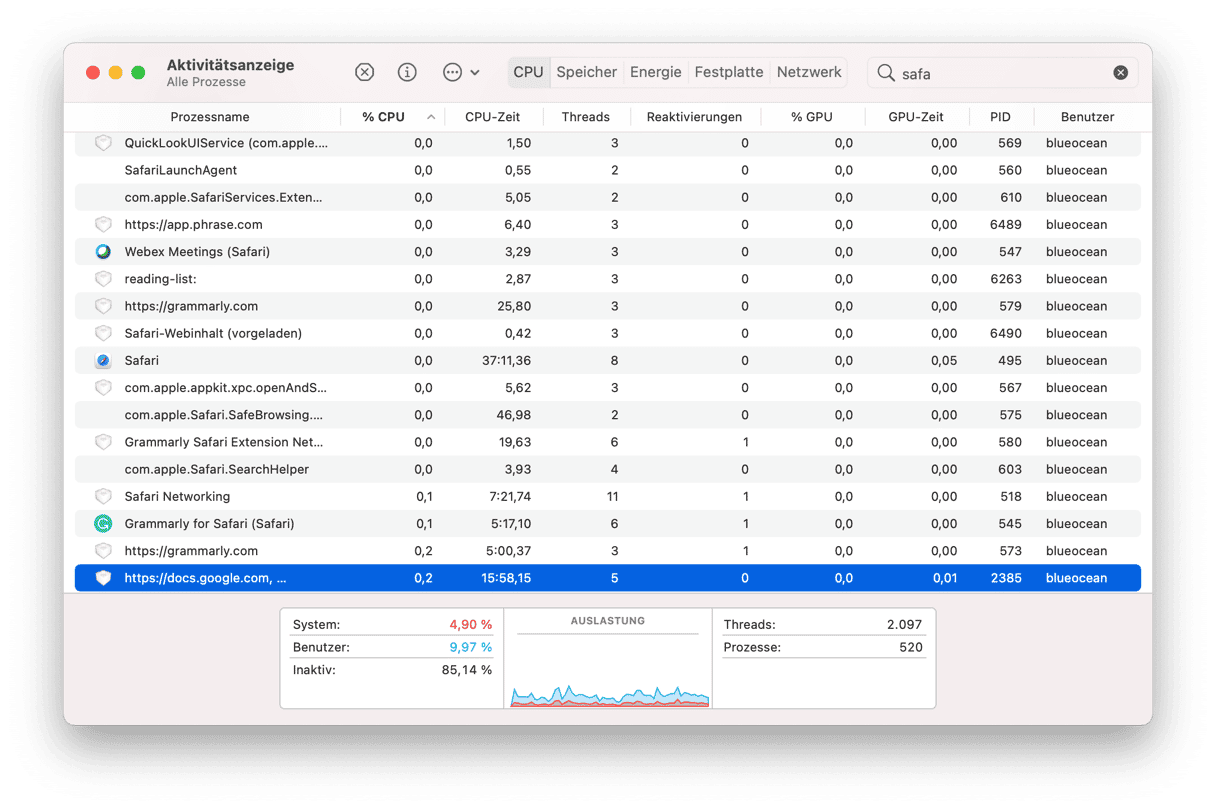Click the magnifying glass search icon
1216x809 pixels.
click(886, 73)
